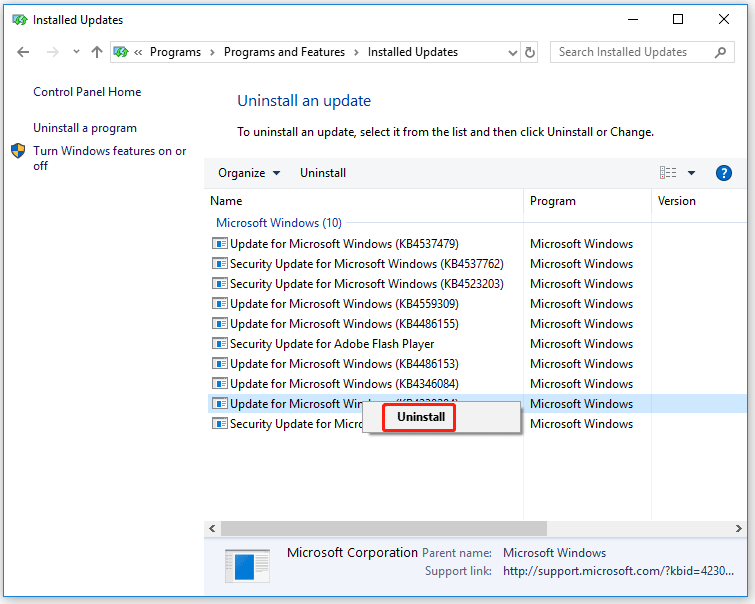Maximize the Installed Updates window

pos(678,19)
